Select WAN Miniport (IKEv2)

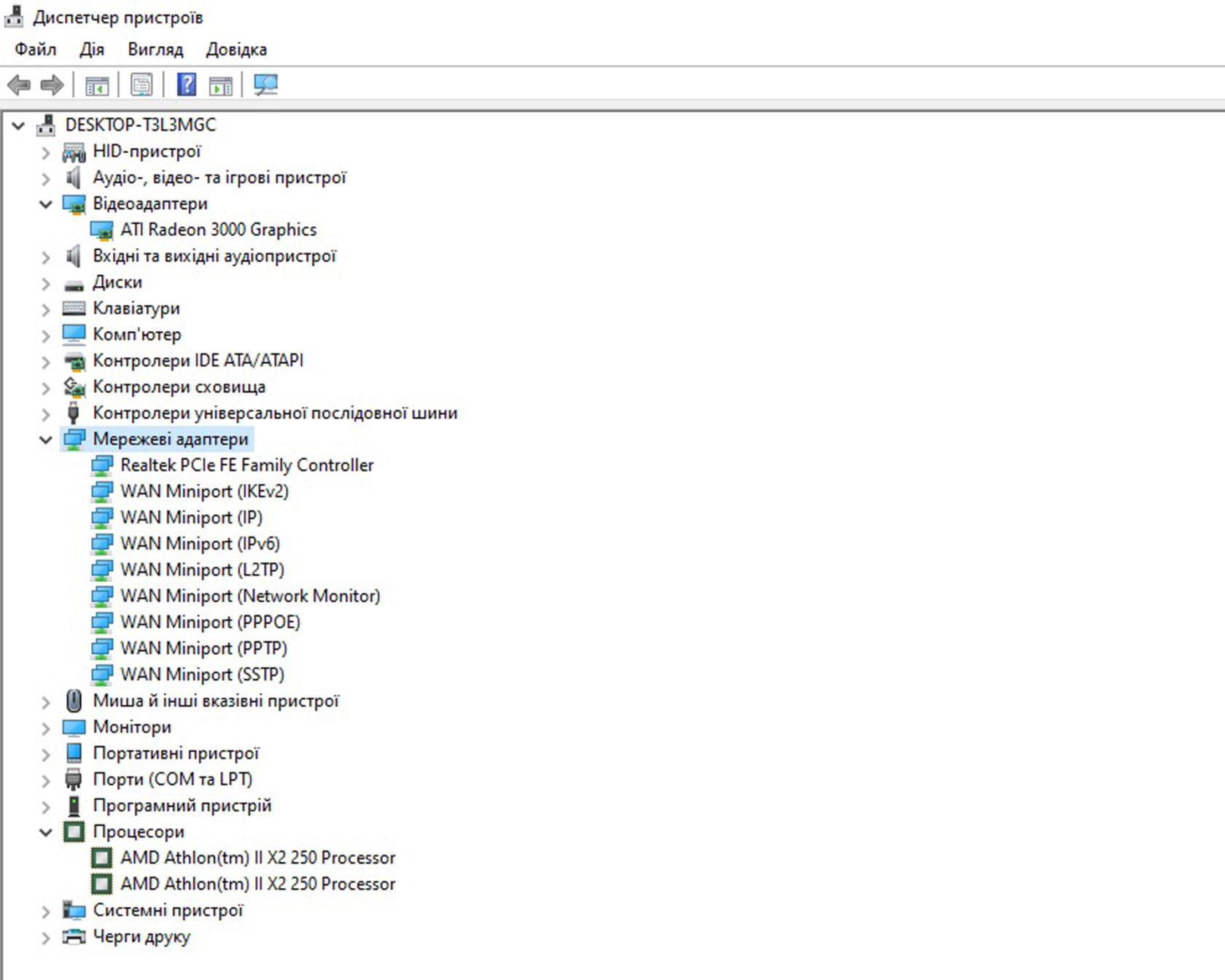(x=204, y=491)
